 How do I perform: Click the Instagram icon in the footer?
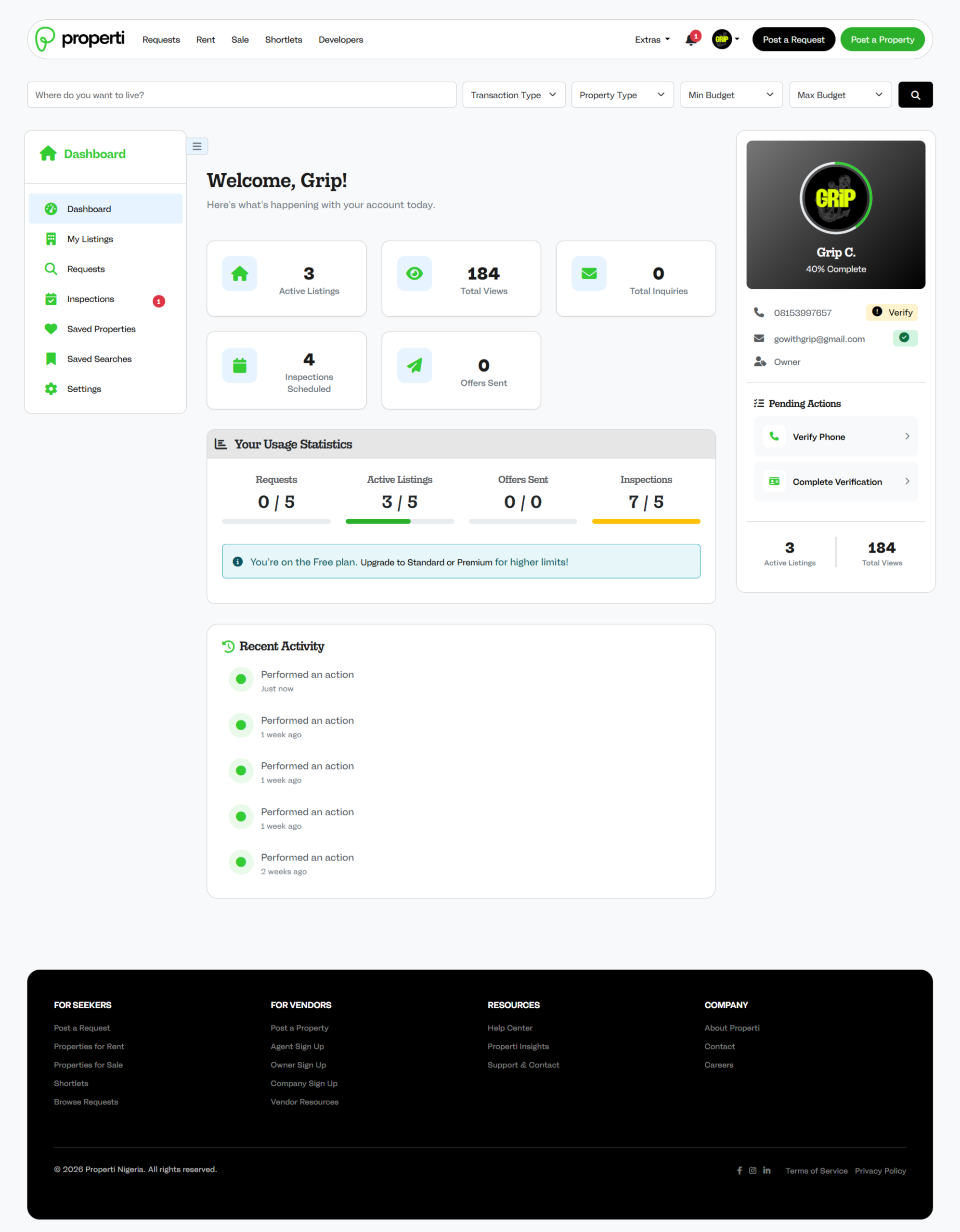coord(752,1170)
